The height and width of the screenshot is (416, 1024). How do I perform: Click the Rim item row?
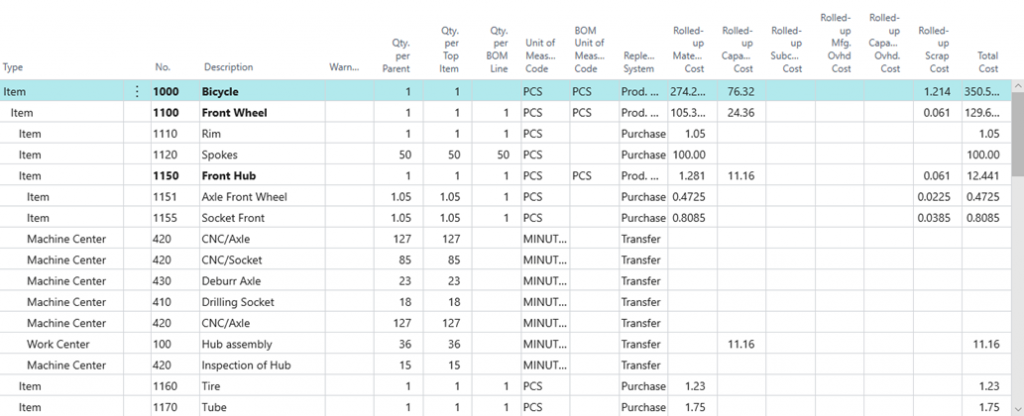(x=213, y=134)
